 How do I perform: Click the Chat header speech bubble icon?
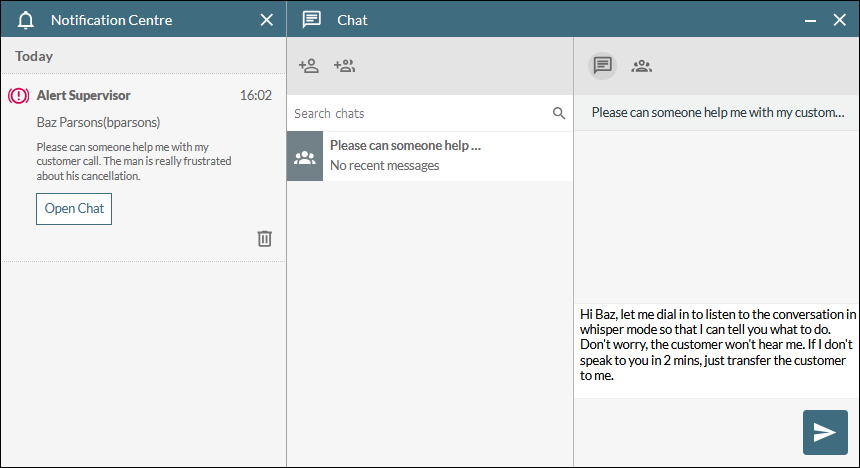pos(312,20)
